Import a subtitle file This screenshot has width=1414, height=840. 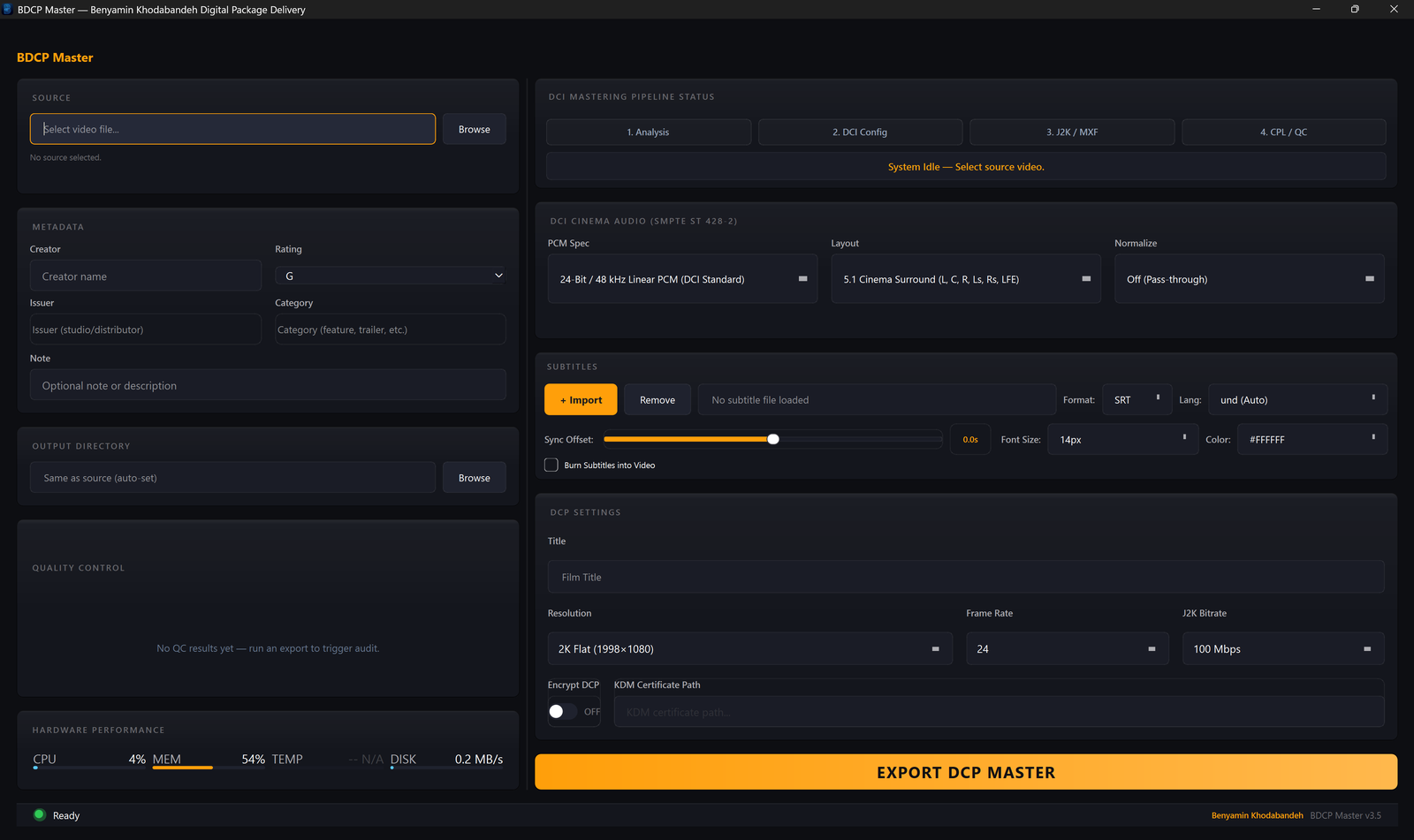[581, 400]
